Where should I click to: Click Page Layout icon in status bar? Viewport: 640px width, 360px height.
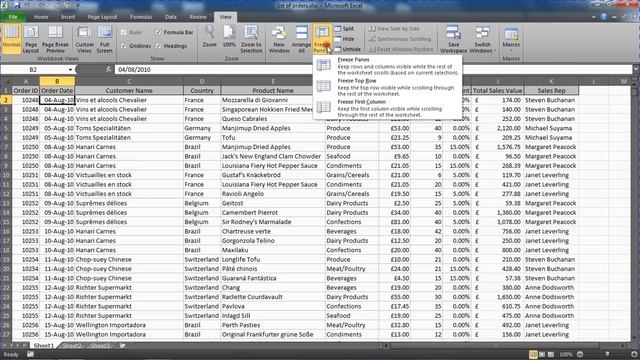[542, 354]
